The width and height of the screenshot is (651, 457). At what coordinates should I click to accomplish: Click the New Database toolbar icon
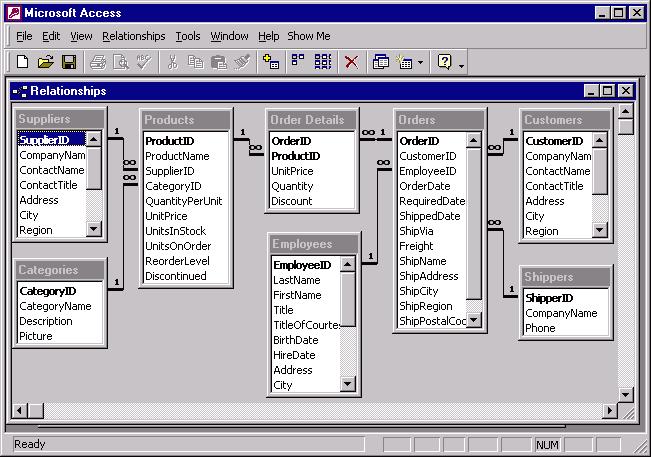coord(22,62)
